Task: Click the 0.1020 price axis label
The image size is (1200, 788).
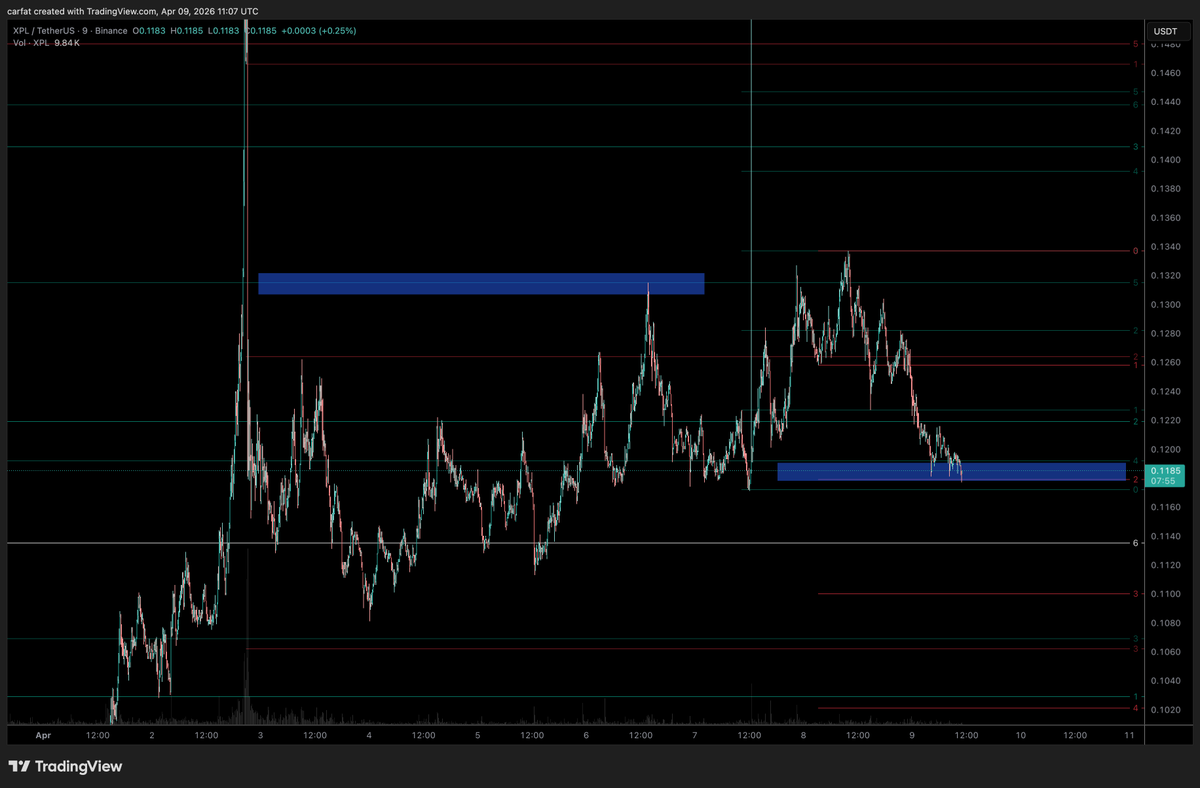Action: click(1164, 711)
